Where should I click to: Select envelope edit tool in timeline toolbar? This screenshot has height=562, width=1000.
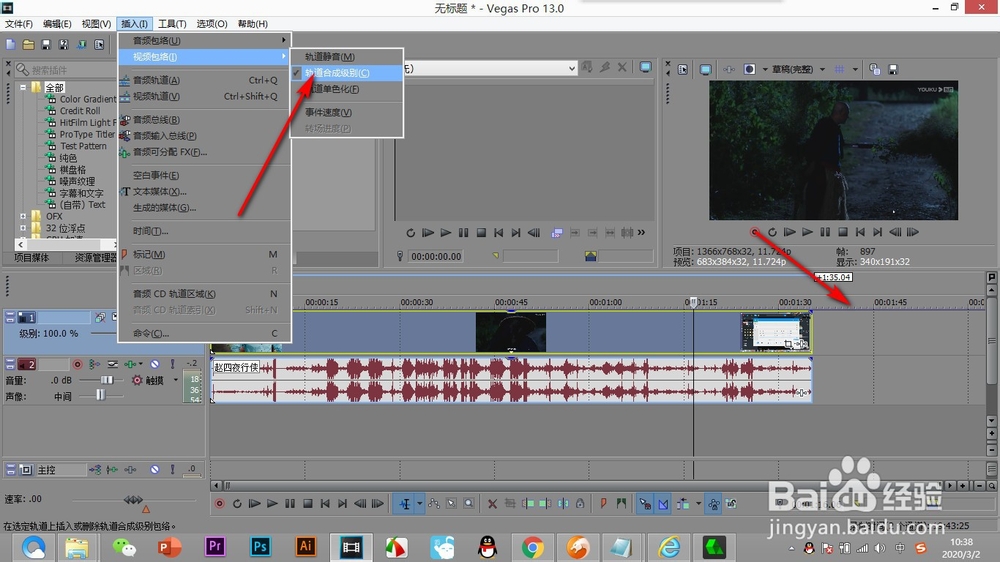pyautogui.click(x=434, y=503)
